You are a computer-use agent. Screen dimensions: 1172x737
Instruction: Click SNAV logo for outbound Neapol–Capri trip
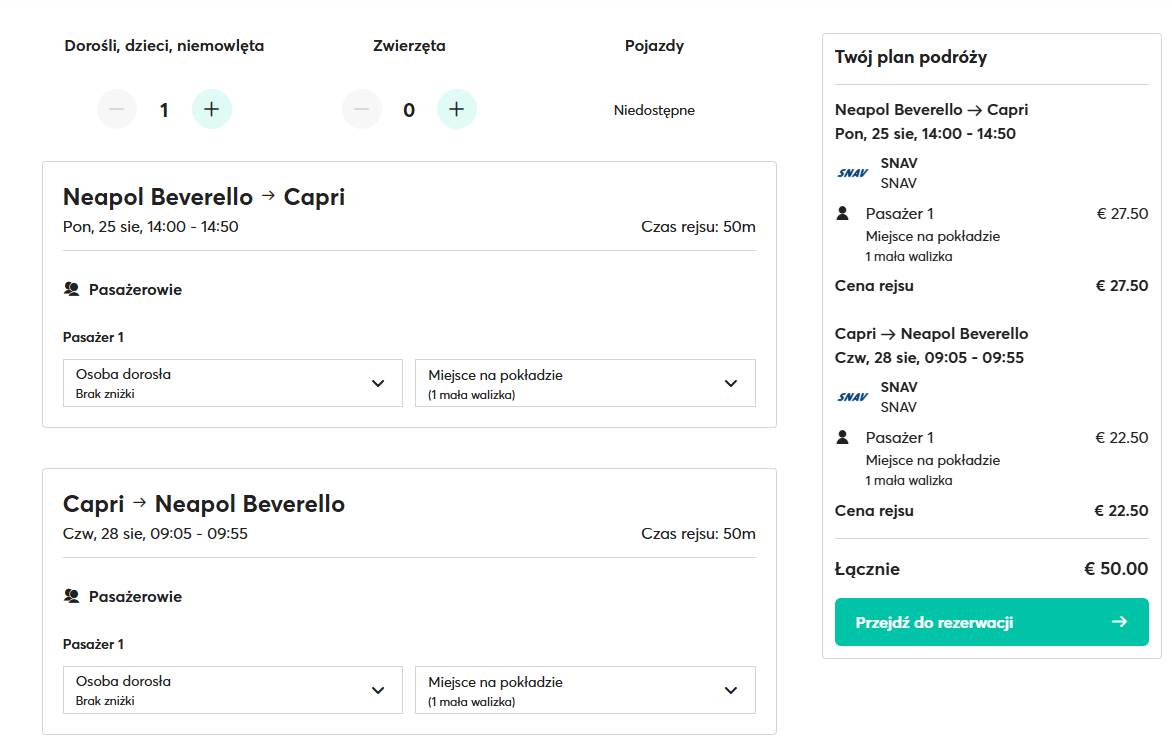coord(852,173)
